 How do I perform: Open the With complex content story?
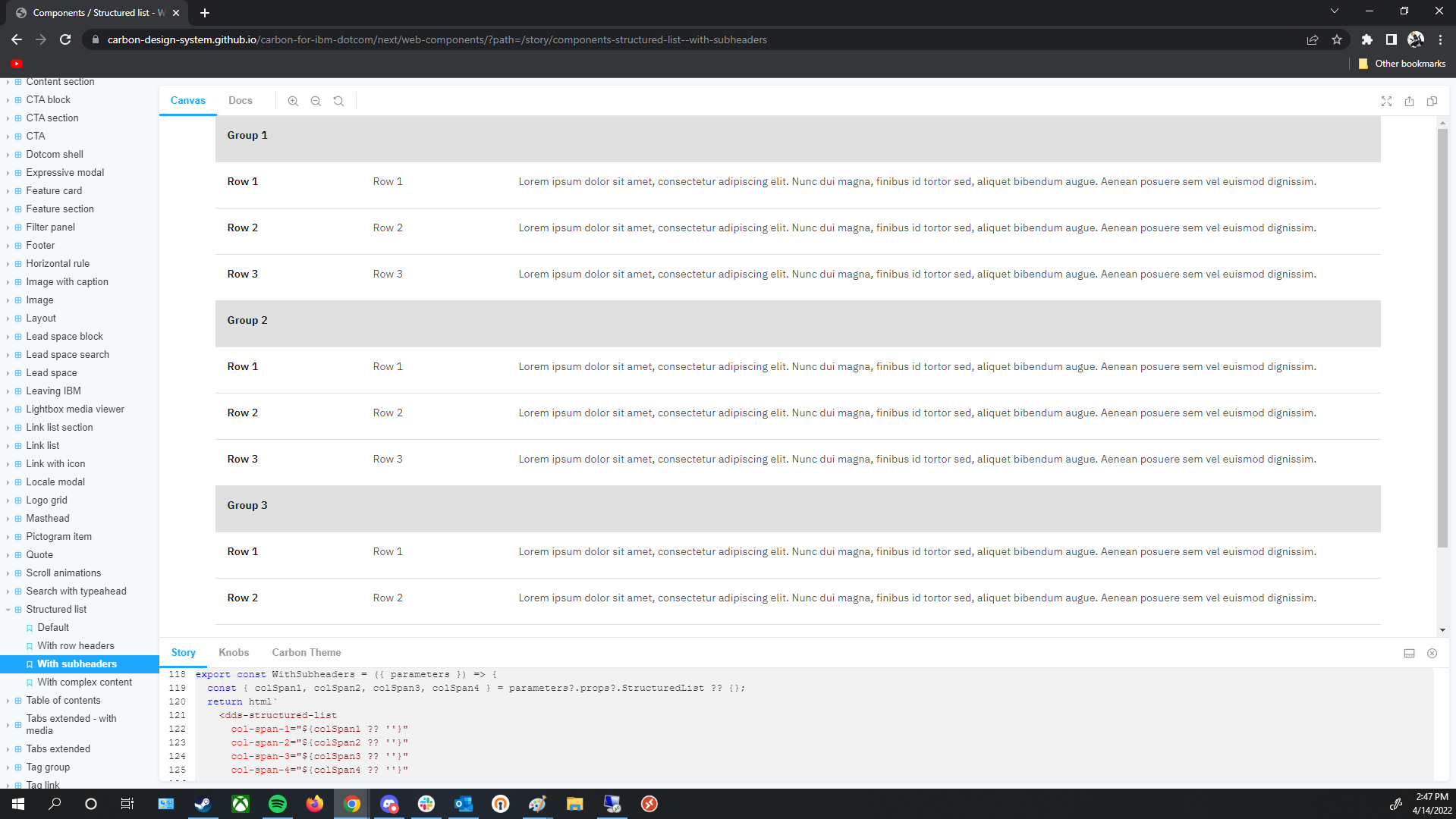[x=85, y=682]
